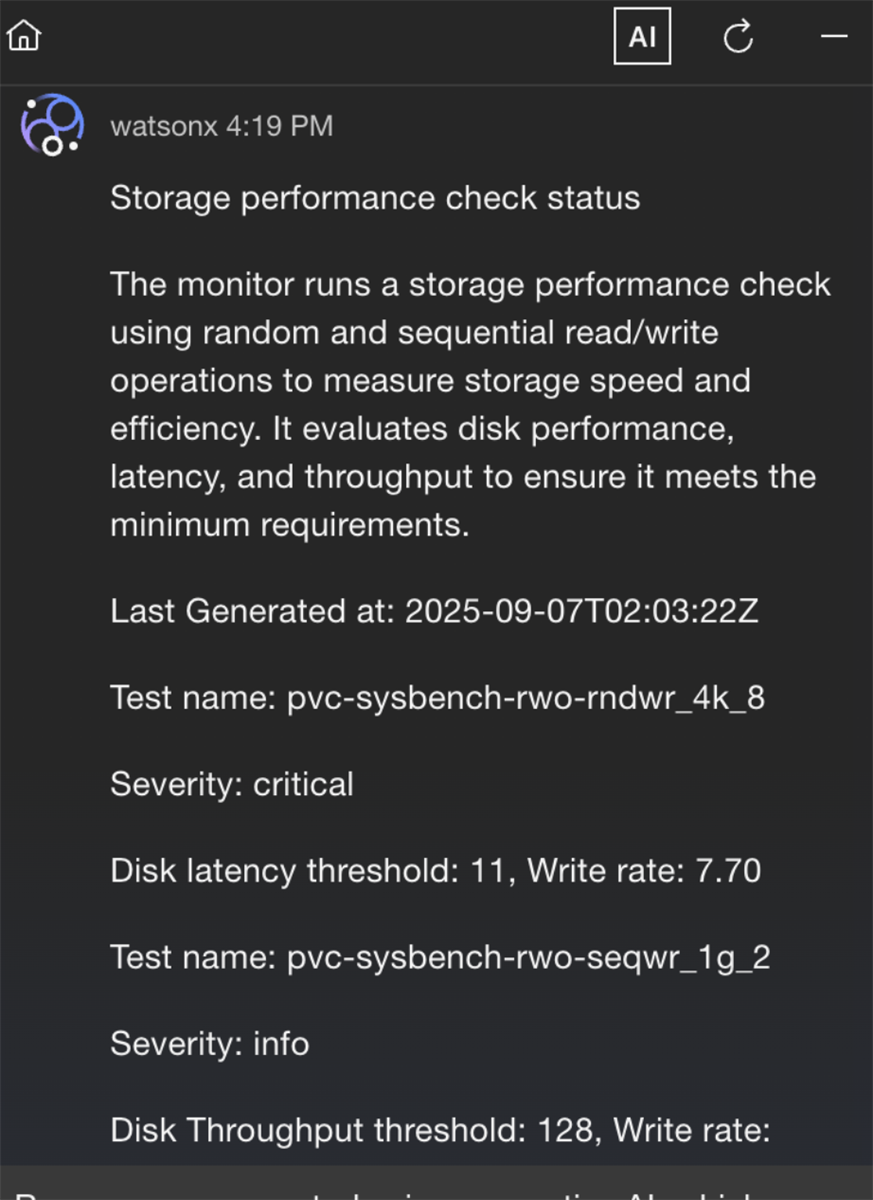Click test name pvc-sysbench-rwo-seqwr_1g_2
The image size is (873, 1200).
coord(528,958)
